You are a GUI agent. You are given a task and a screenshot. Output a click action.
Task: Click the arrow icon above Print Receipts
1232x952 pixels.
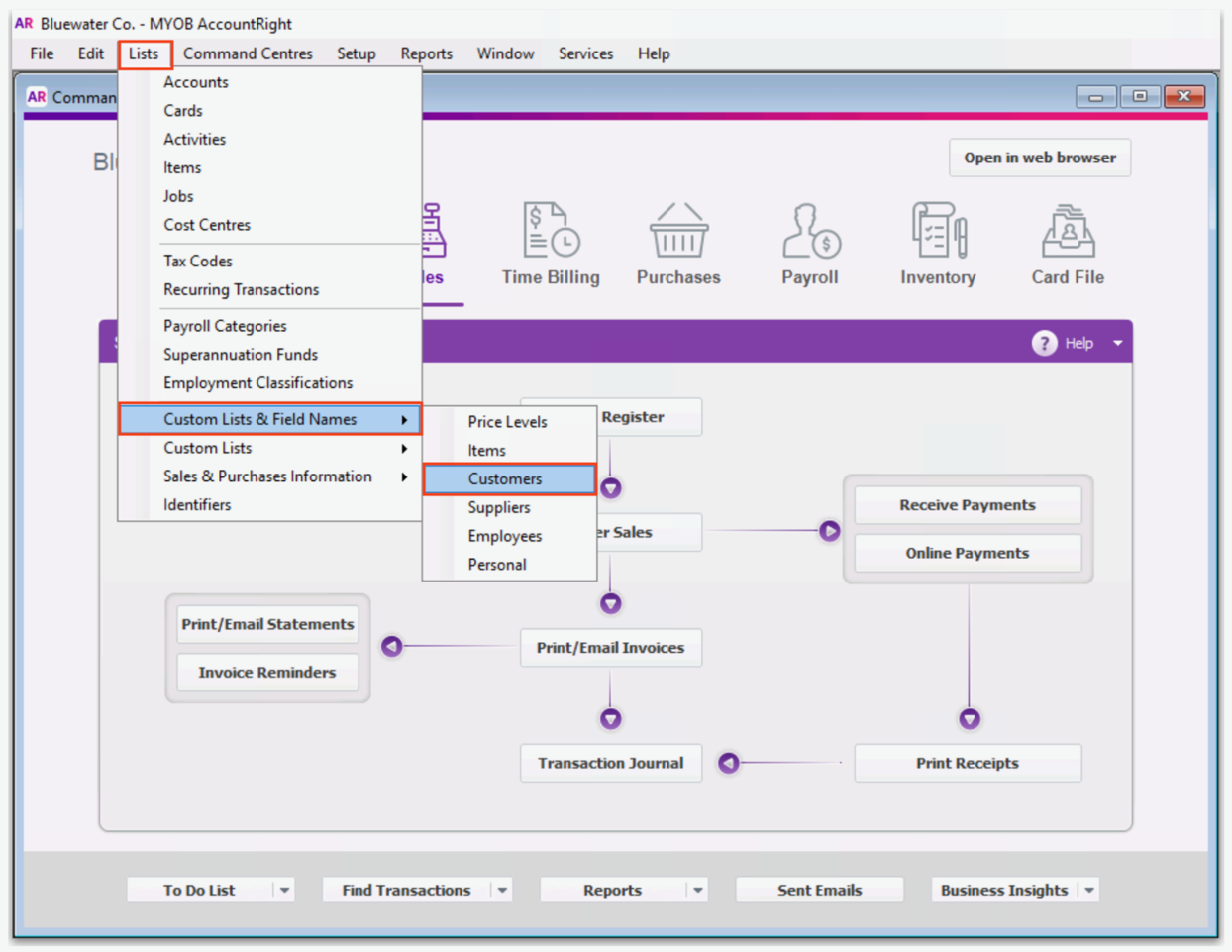coord(970,718)
